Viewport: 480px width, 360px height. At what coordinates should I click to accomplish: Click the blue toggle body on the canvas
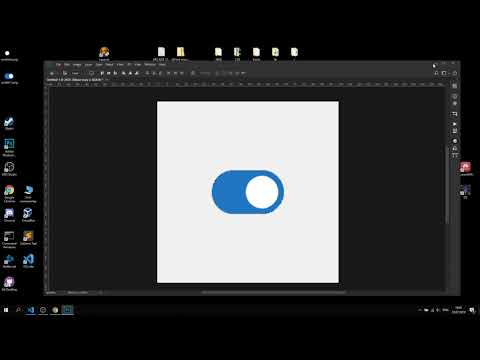click(228, 192)
